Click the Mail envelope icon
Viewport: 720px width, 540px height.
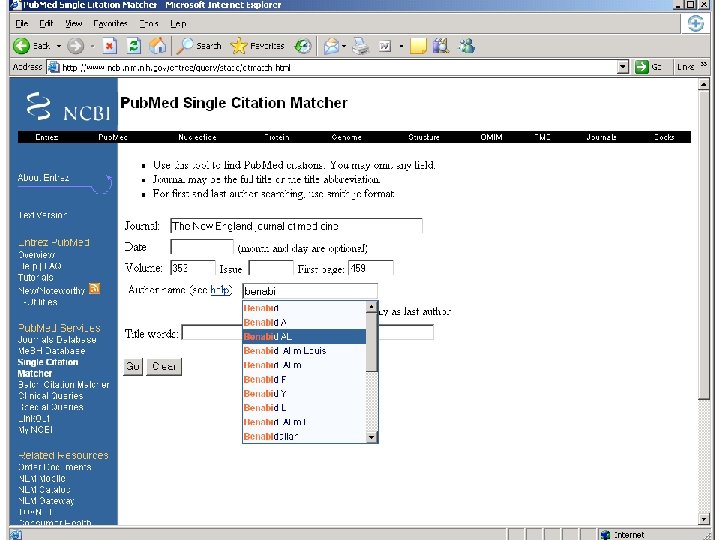click(x=331, y=46)
